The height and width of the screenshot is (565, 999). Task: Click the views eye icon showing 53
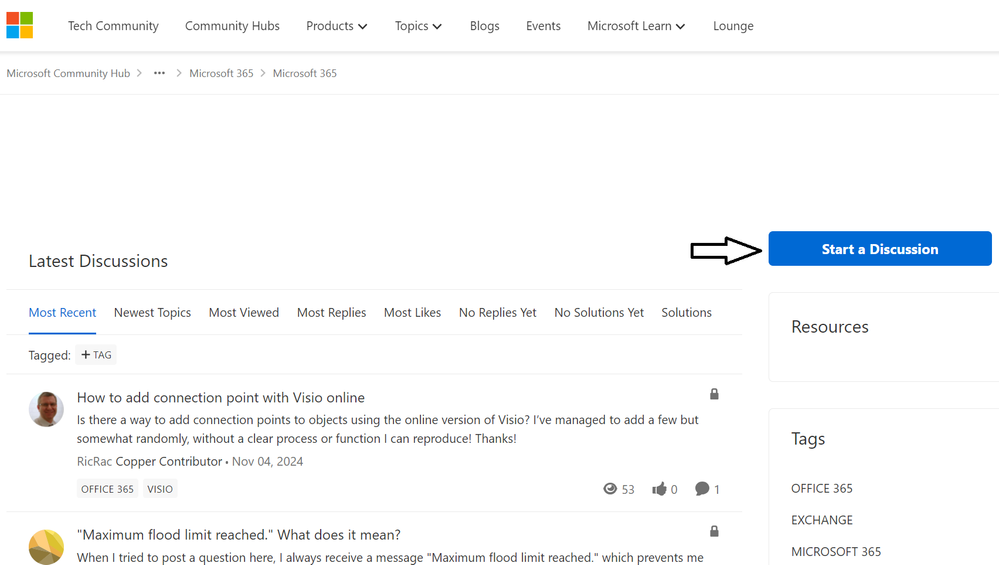610,489
